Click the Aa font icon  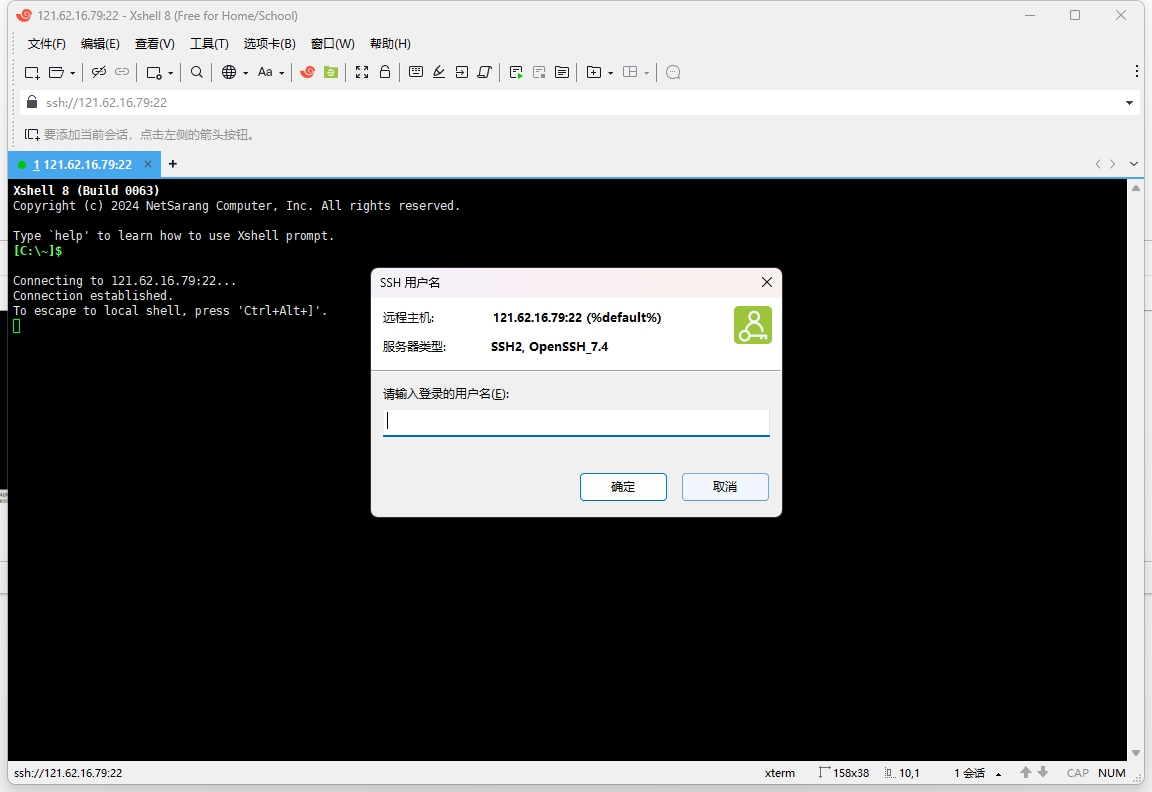click(x=265, y=72)
